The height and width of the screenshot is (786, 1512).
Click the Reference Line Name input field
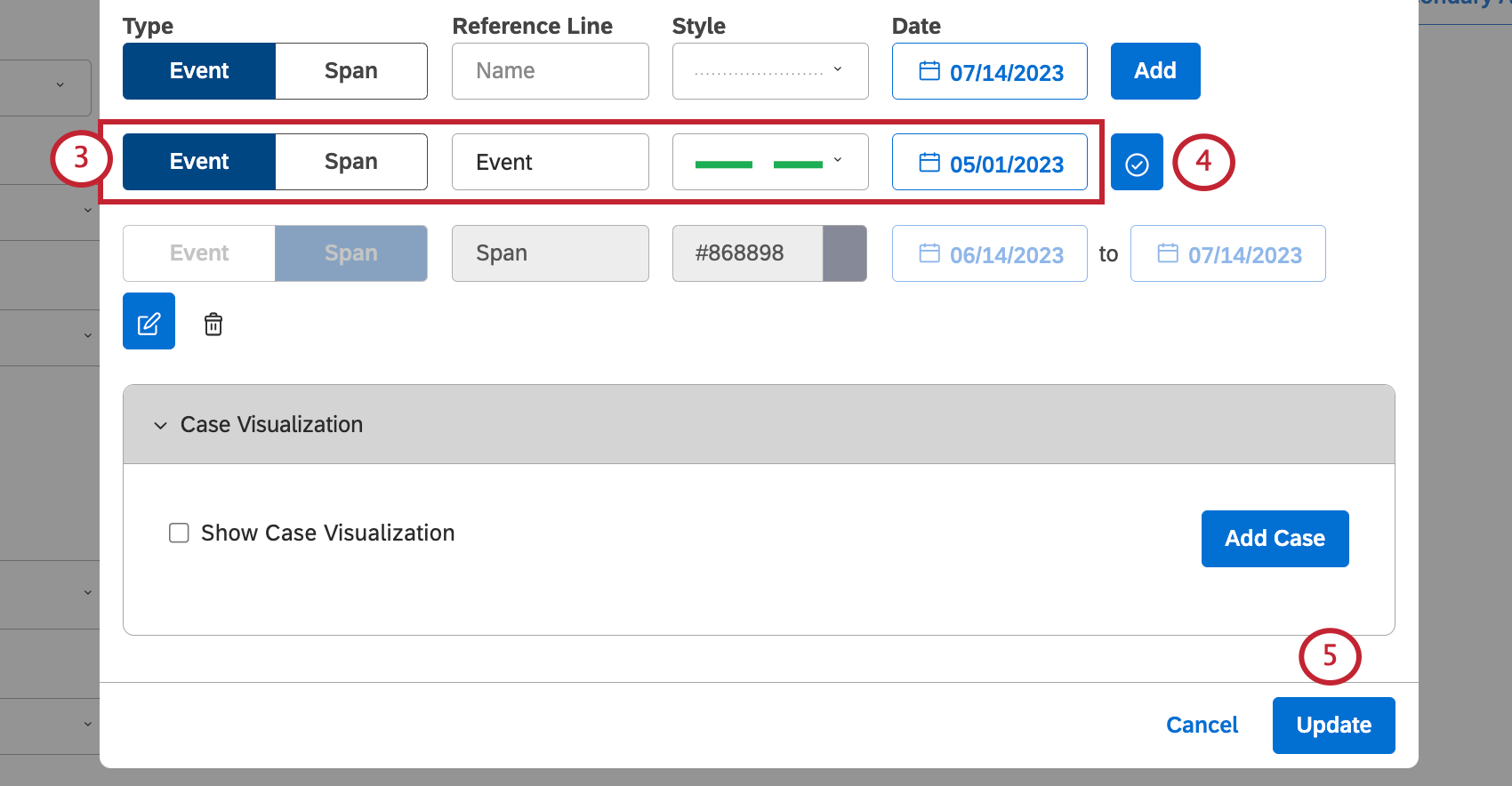coord(551,71)
